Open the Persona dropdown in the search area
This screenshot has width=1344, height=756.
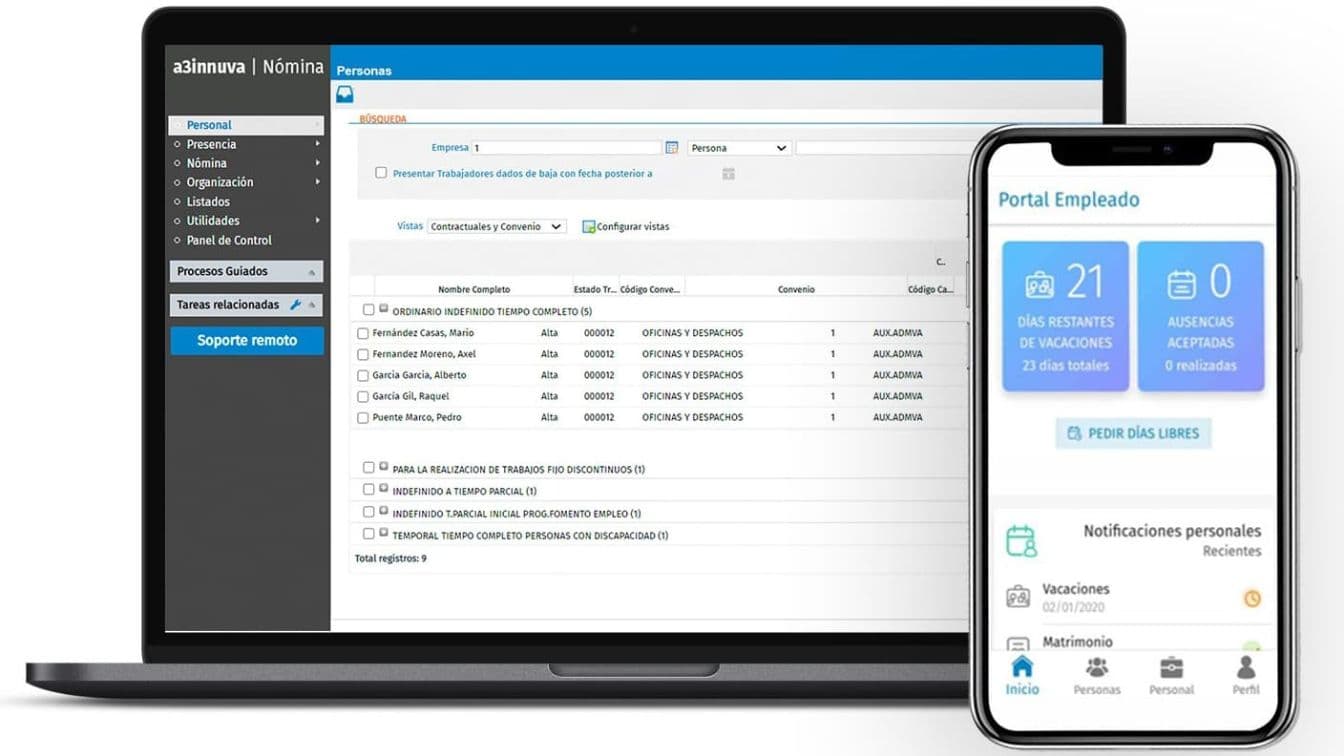point(738,146)
